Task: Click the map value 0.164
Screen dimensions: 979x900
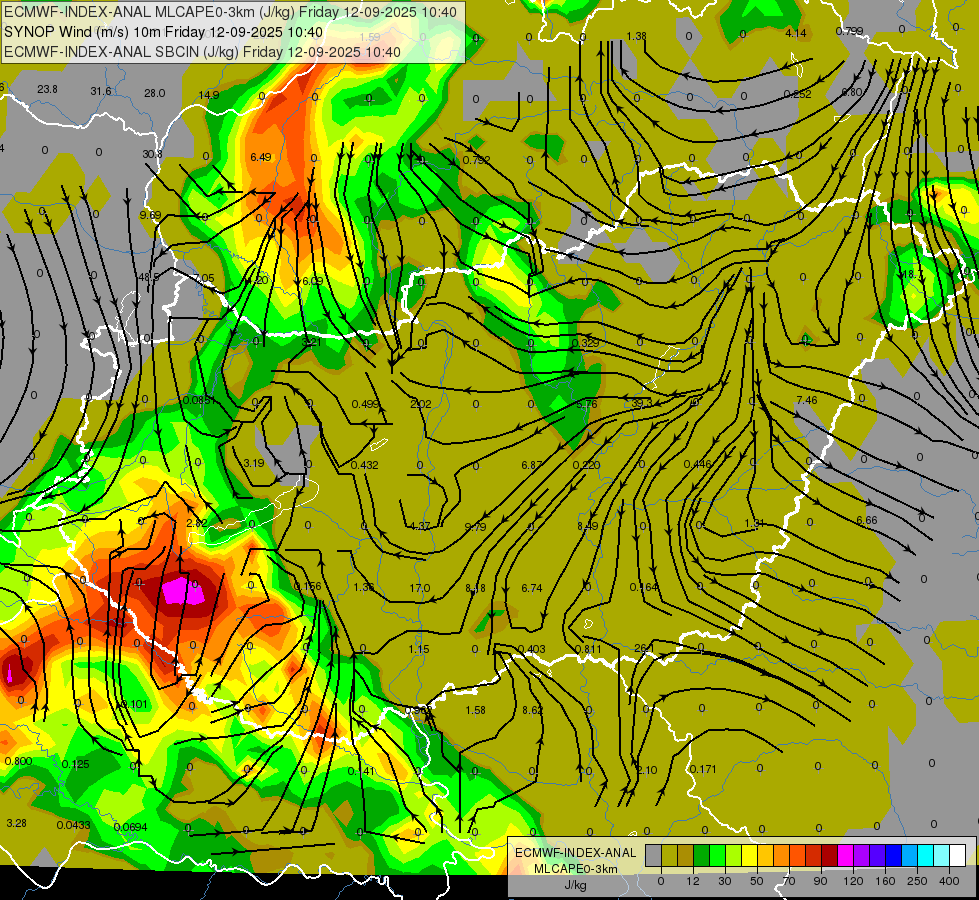Action: 643,586
